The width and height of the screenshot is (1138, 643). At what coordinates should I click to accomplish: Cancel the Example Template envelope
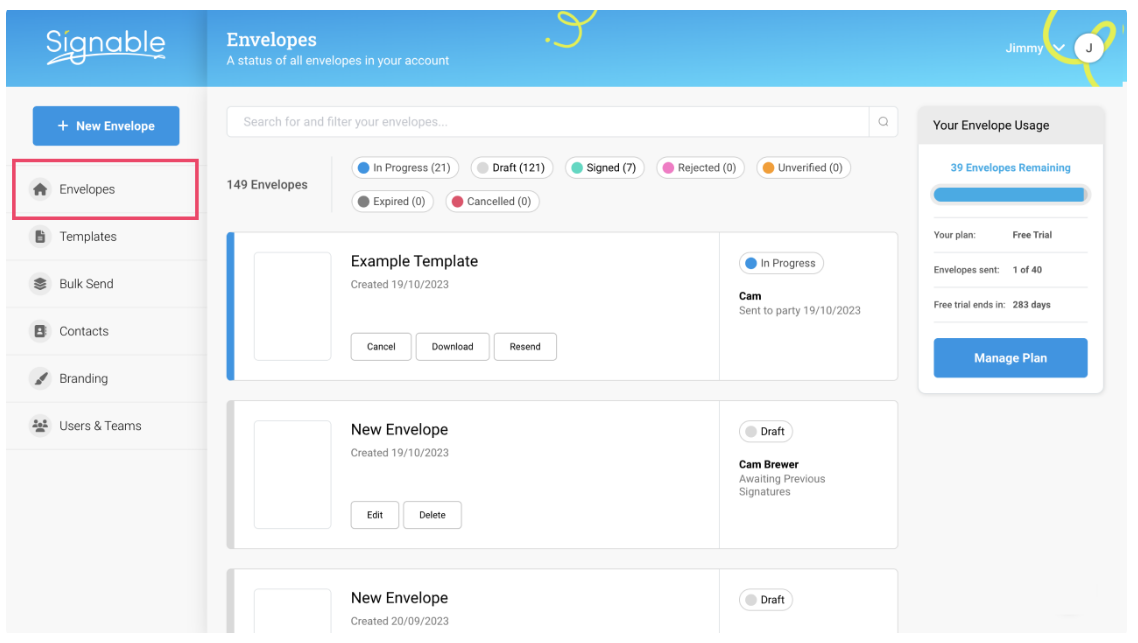[x=381, y=347]
